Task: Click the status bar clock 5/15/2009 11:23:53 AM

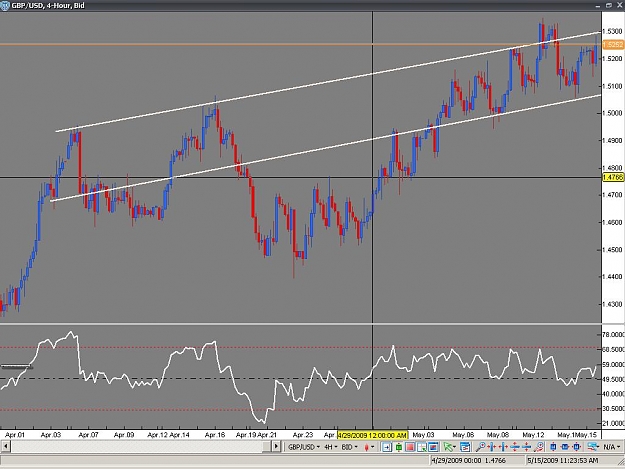Action: click(562, 461)
